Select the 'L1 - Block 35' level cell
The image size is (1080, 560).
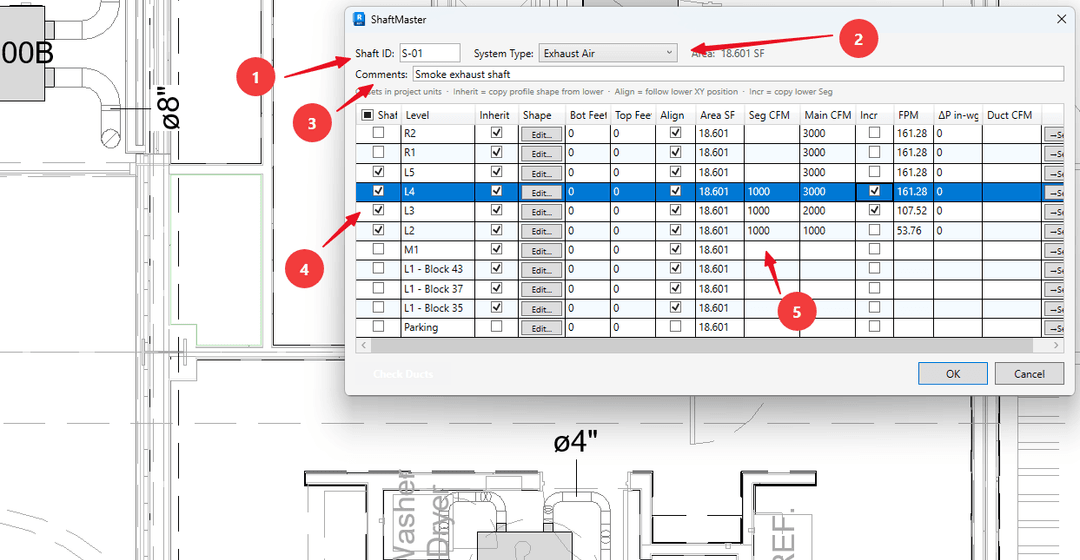pos(438,308)
